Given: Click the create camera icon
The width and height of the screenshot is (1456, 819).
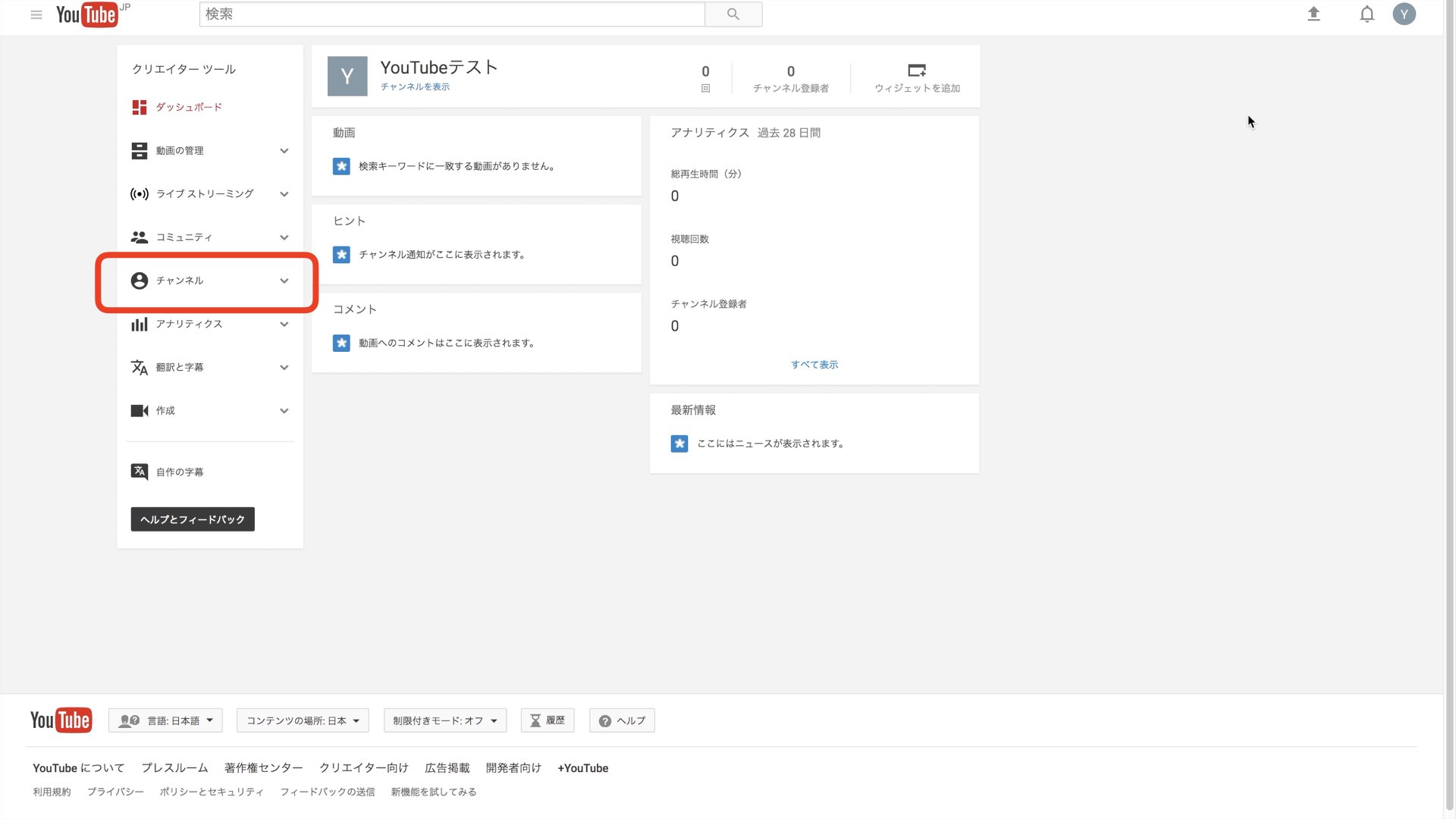Looking at the screenshot, I should tap(140, 410).
